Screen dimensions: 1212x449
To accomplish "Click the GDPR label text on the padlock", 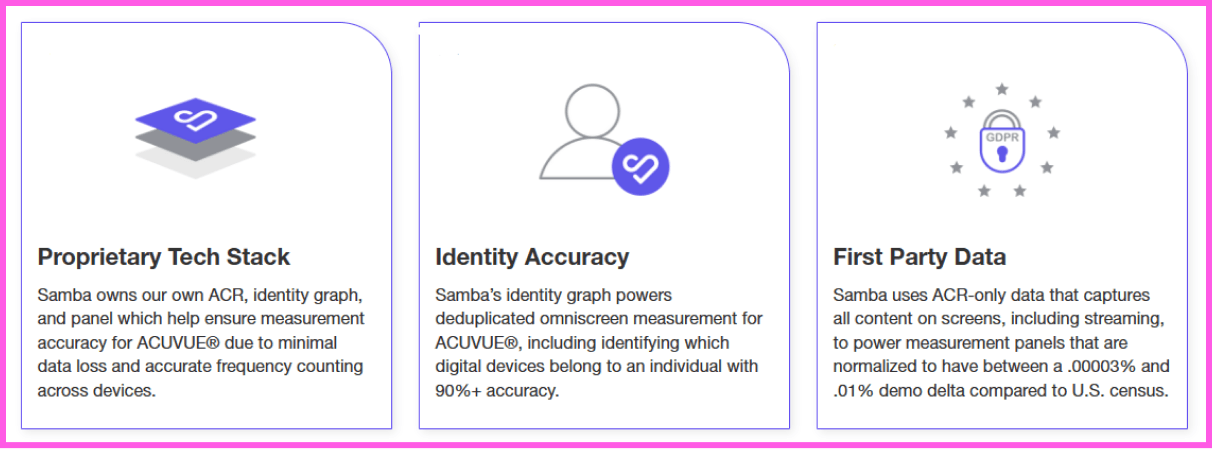I will pos(1001,137).
